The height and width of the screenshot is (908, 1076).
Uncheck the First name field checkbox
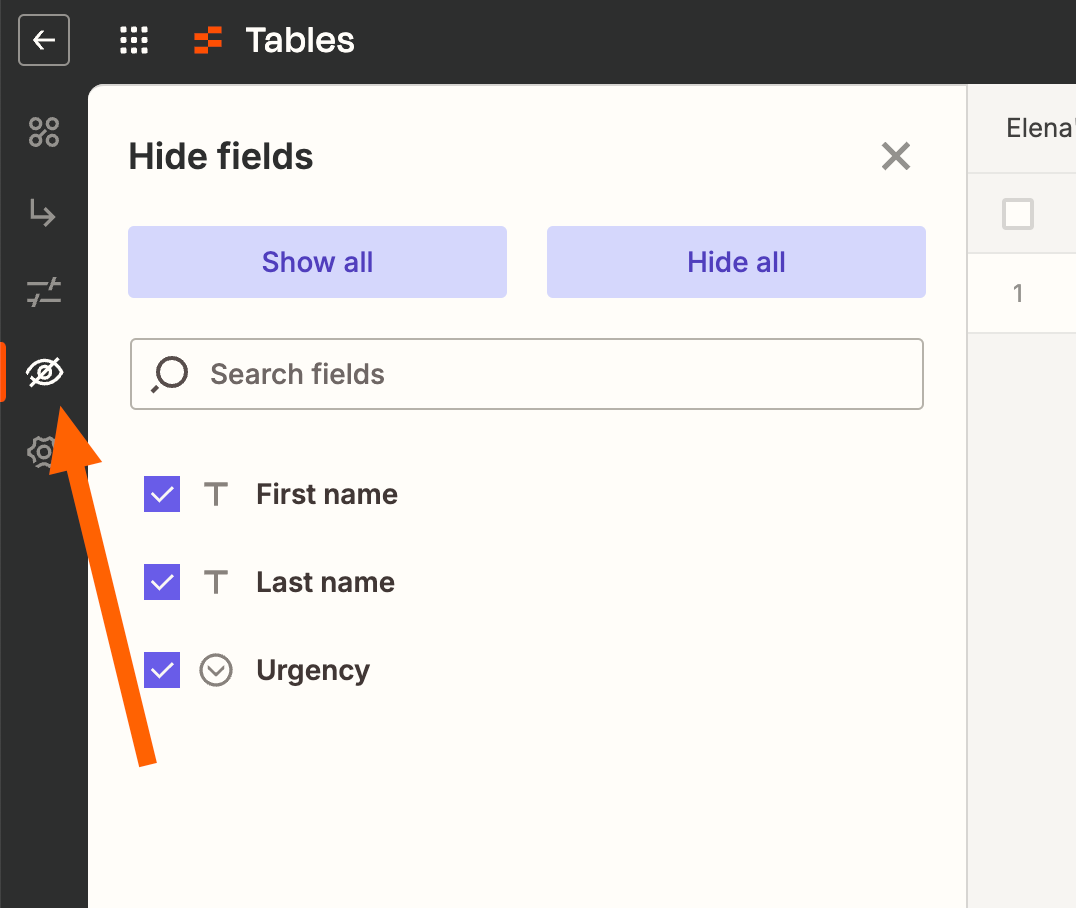tap(162, 494)
